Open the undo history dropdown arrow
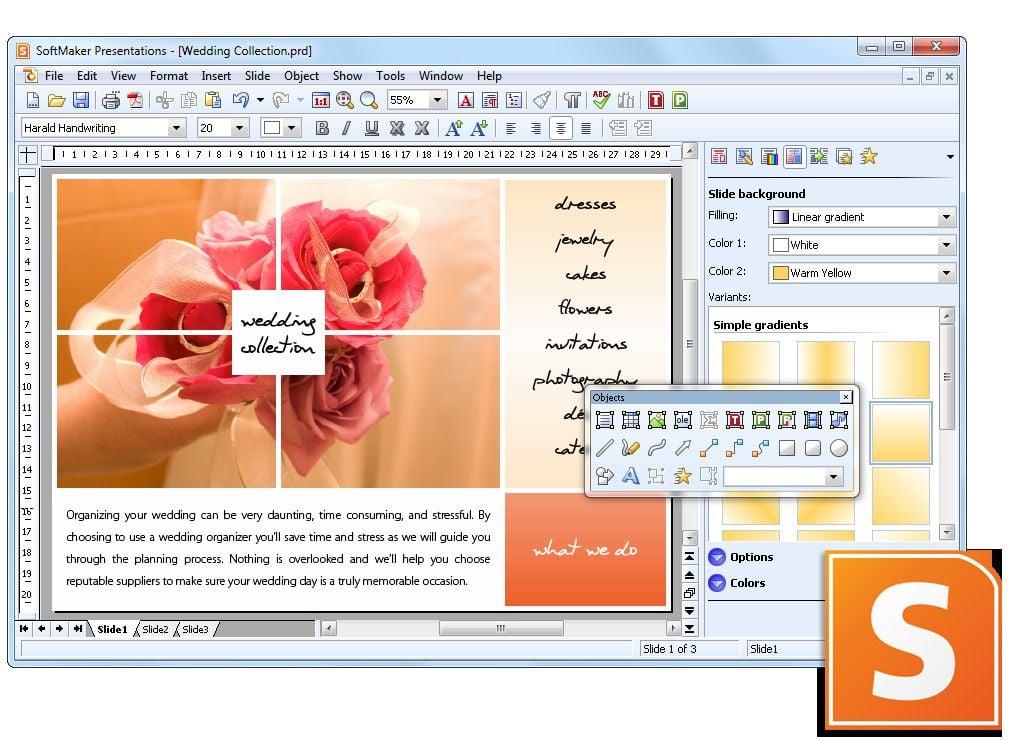 pos(260,101)
